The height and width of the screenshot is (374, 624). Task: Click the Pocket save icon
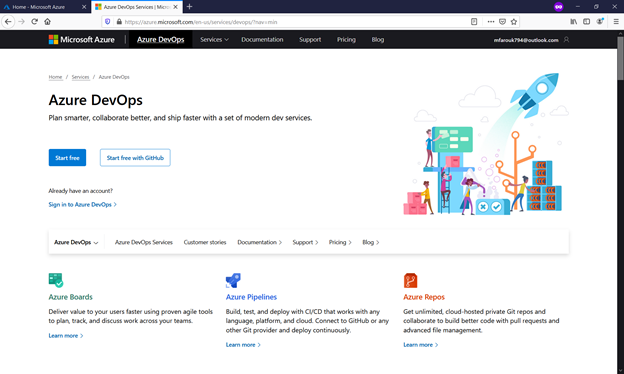pyautogui.click(x=502, y=22)
